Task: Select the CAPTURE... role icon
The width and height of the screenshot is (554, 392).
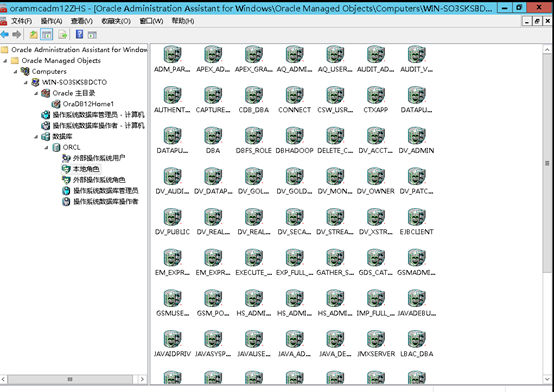Action: point(213,95)
